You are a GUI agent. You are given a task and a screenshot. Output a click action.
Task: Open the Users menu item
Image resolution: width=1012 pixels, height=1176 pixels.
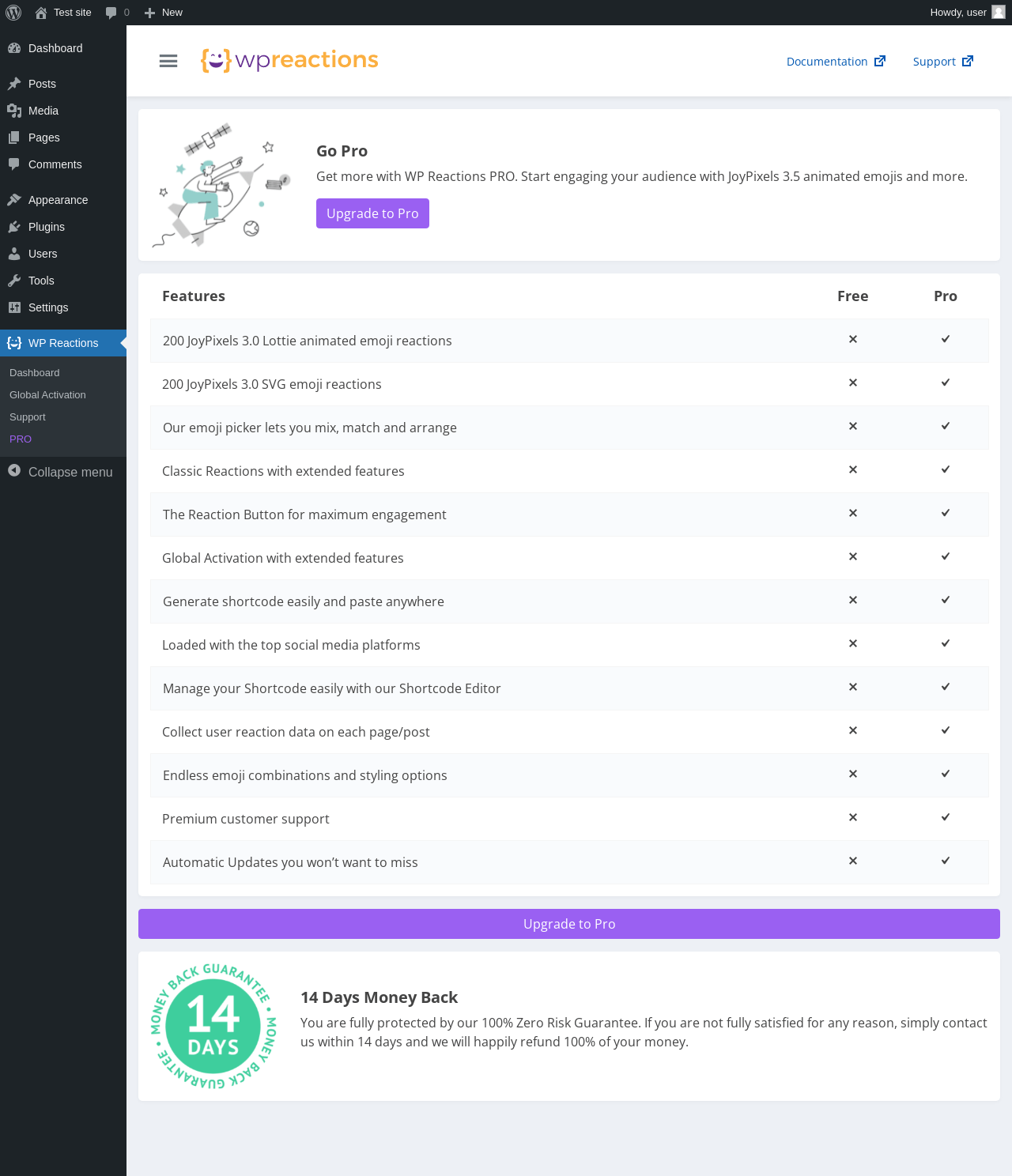point(63,254)
